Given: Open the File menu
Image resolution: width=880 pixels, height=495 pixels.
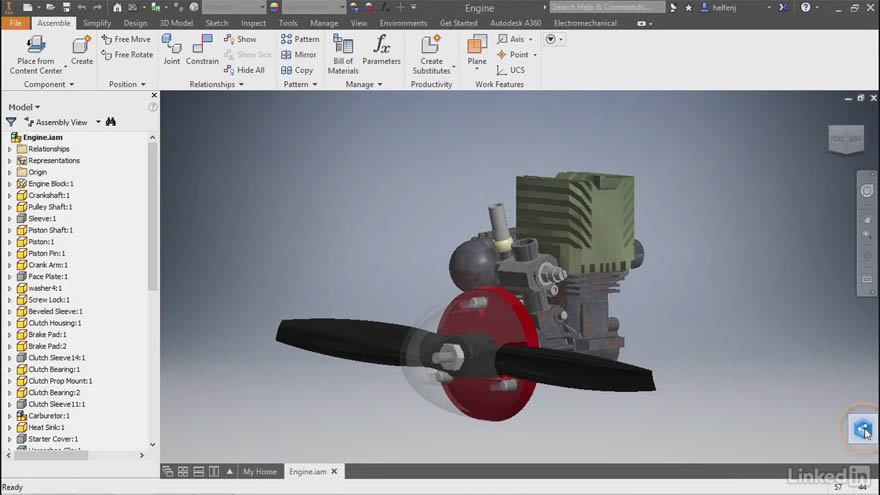Looking at the screenshot, I should coord(15,23).
